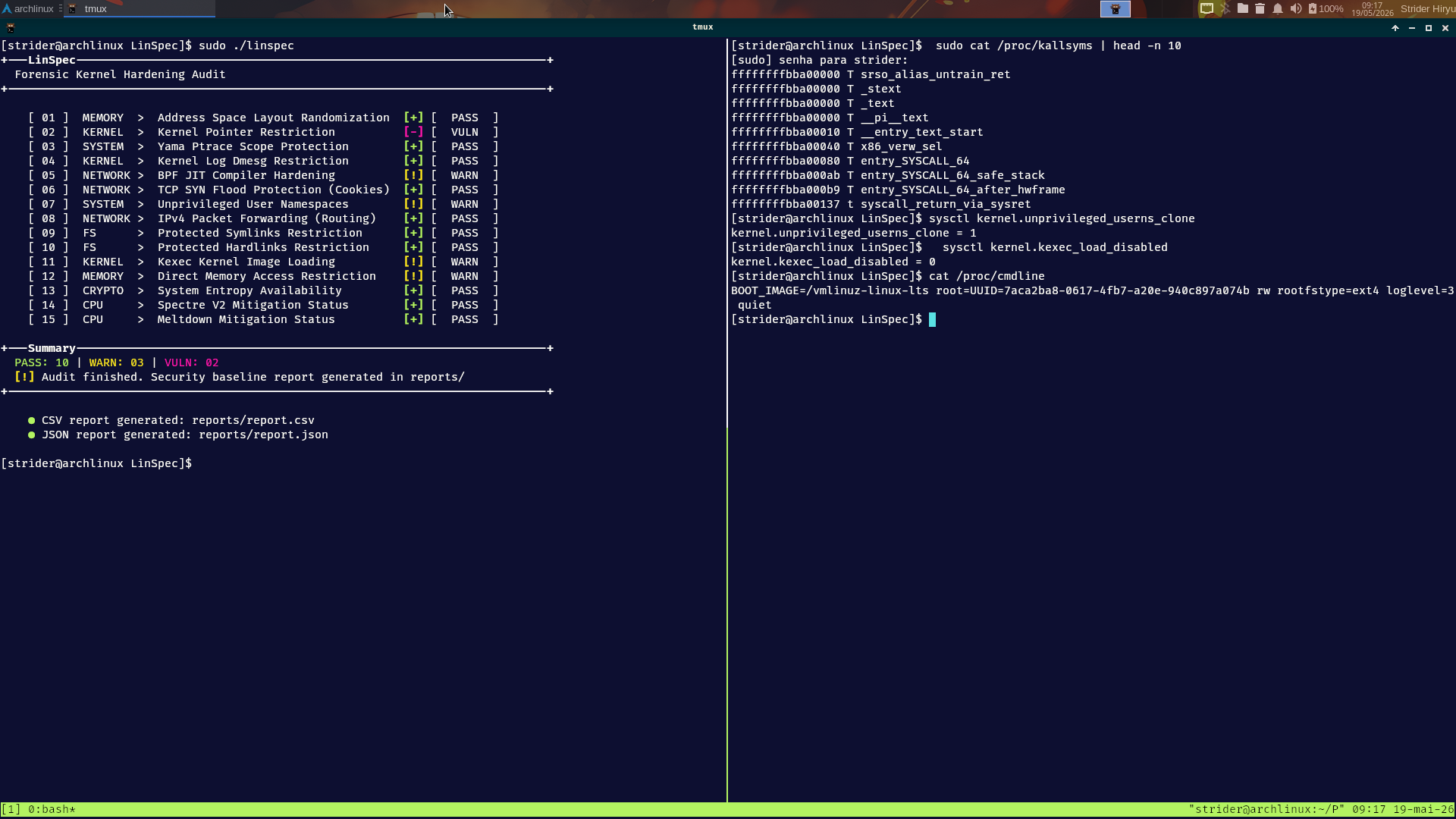This screenshot has width=1456, height=819.
Task: Click the 'sudo ./linspec' command text
Action: pyautogui.click(x=246, y=45)
